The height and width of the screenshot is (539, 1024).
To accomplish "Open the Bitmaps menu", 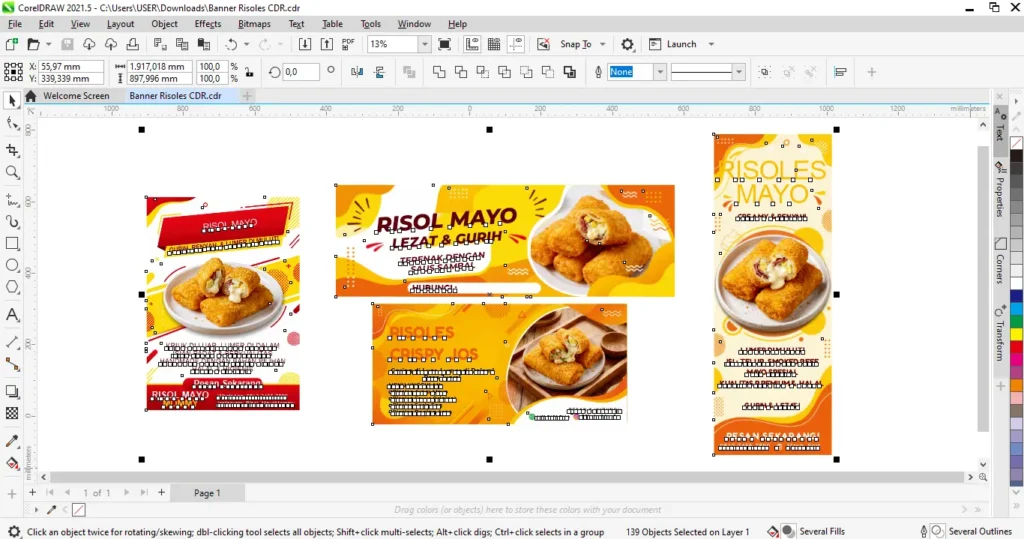I will tap(254, 24).
